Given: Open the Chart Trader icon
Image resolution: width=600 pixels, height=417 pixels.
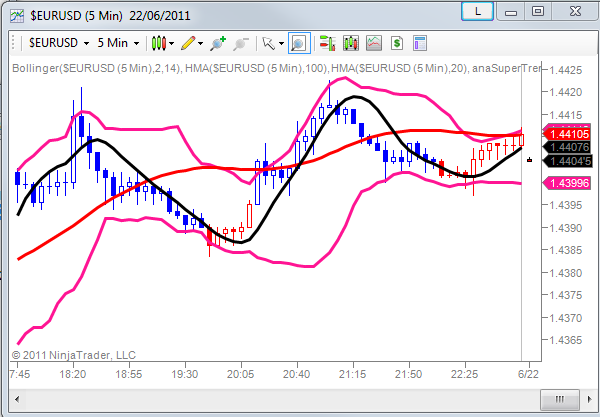Looking at the screenshot, I should (x=328, y=43).
